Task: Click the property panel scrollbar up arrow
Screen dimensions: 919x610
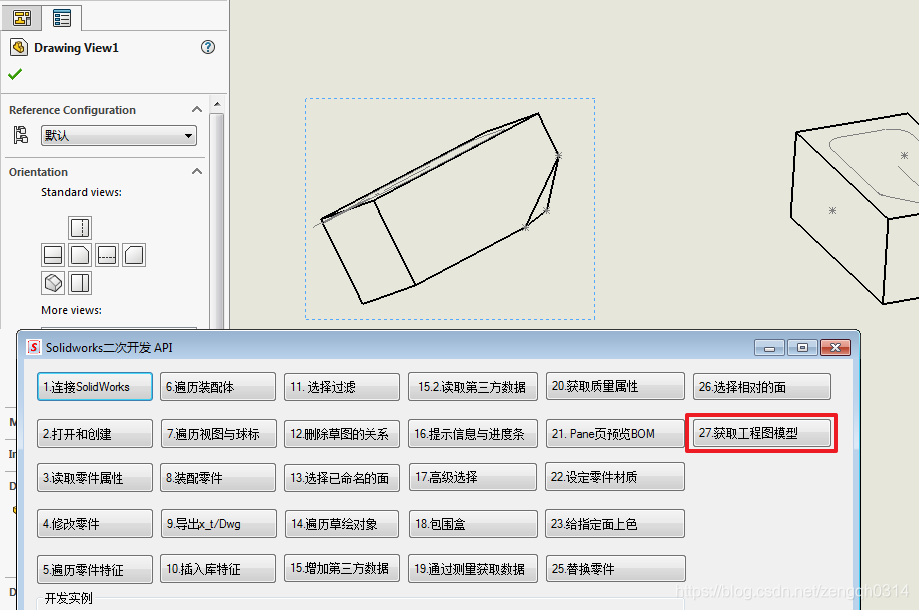Action: click(217, 104)
